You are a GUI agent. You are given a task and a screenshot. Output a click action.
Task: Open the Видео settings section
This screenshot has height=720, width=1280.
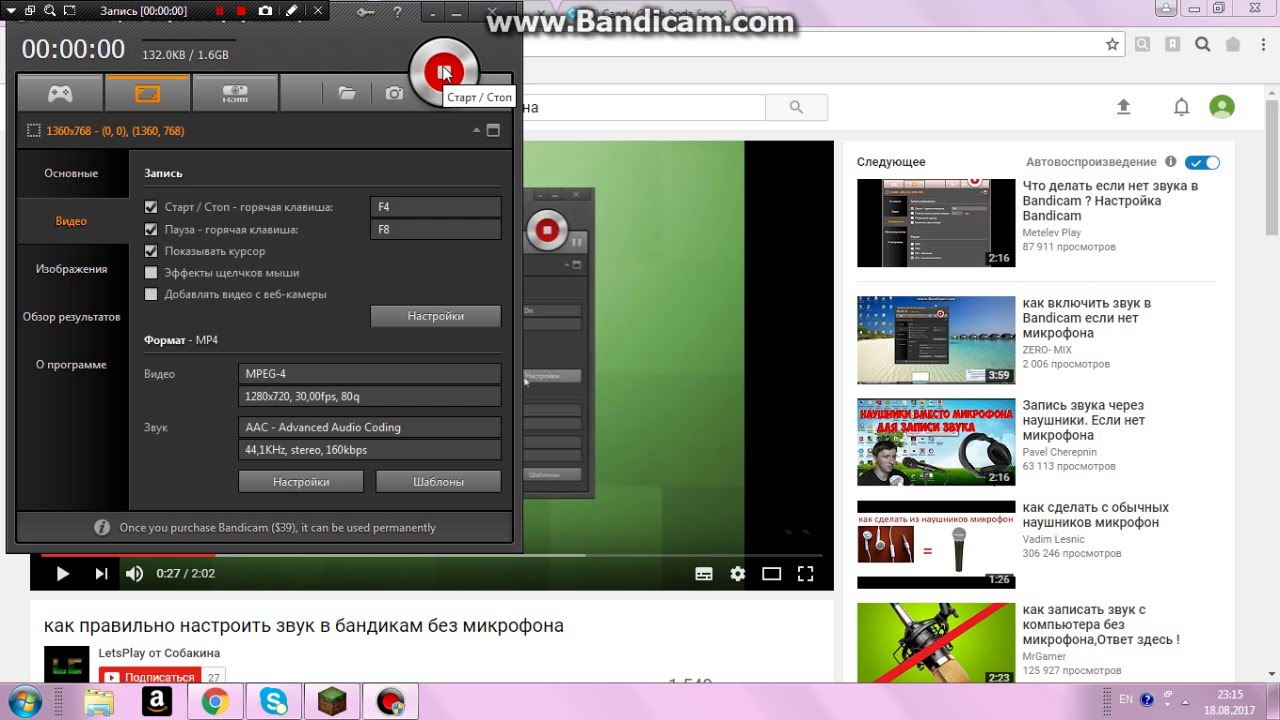pos(71,221)
